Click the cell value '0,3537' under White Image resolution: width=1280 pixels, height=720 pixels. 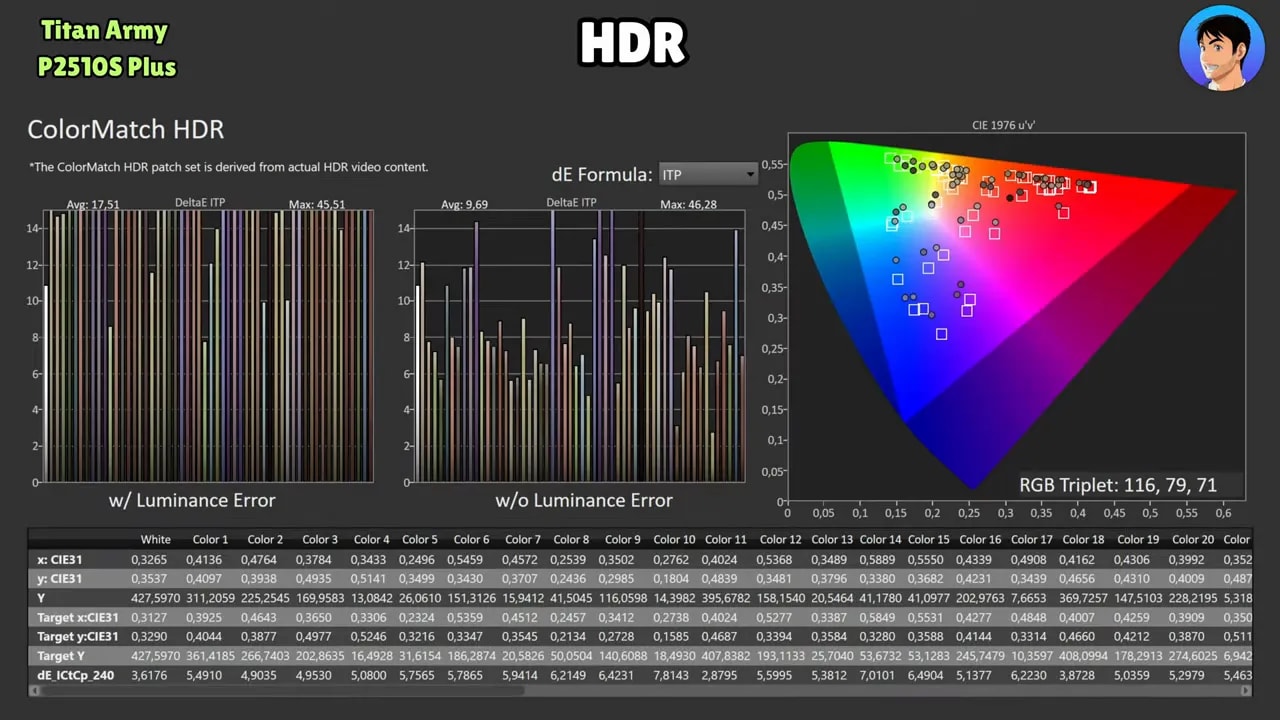150,578
